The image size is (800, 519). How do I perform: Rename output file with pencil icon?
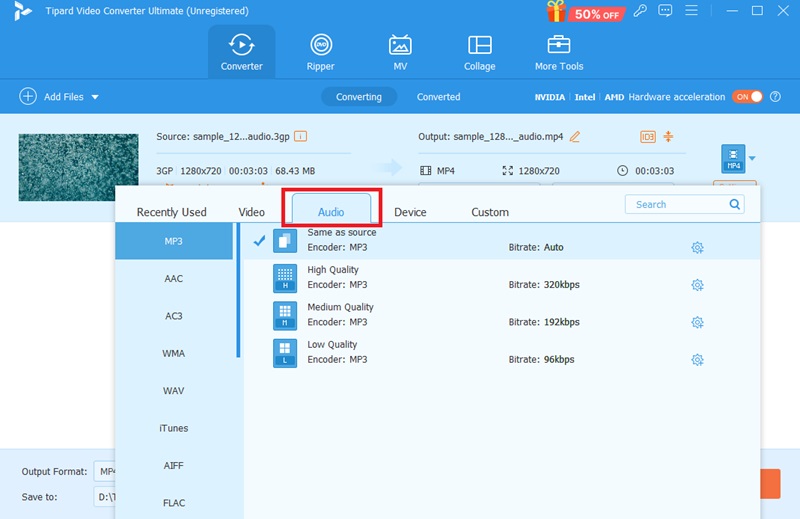click(574, 136)
